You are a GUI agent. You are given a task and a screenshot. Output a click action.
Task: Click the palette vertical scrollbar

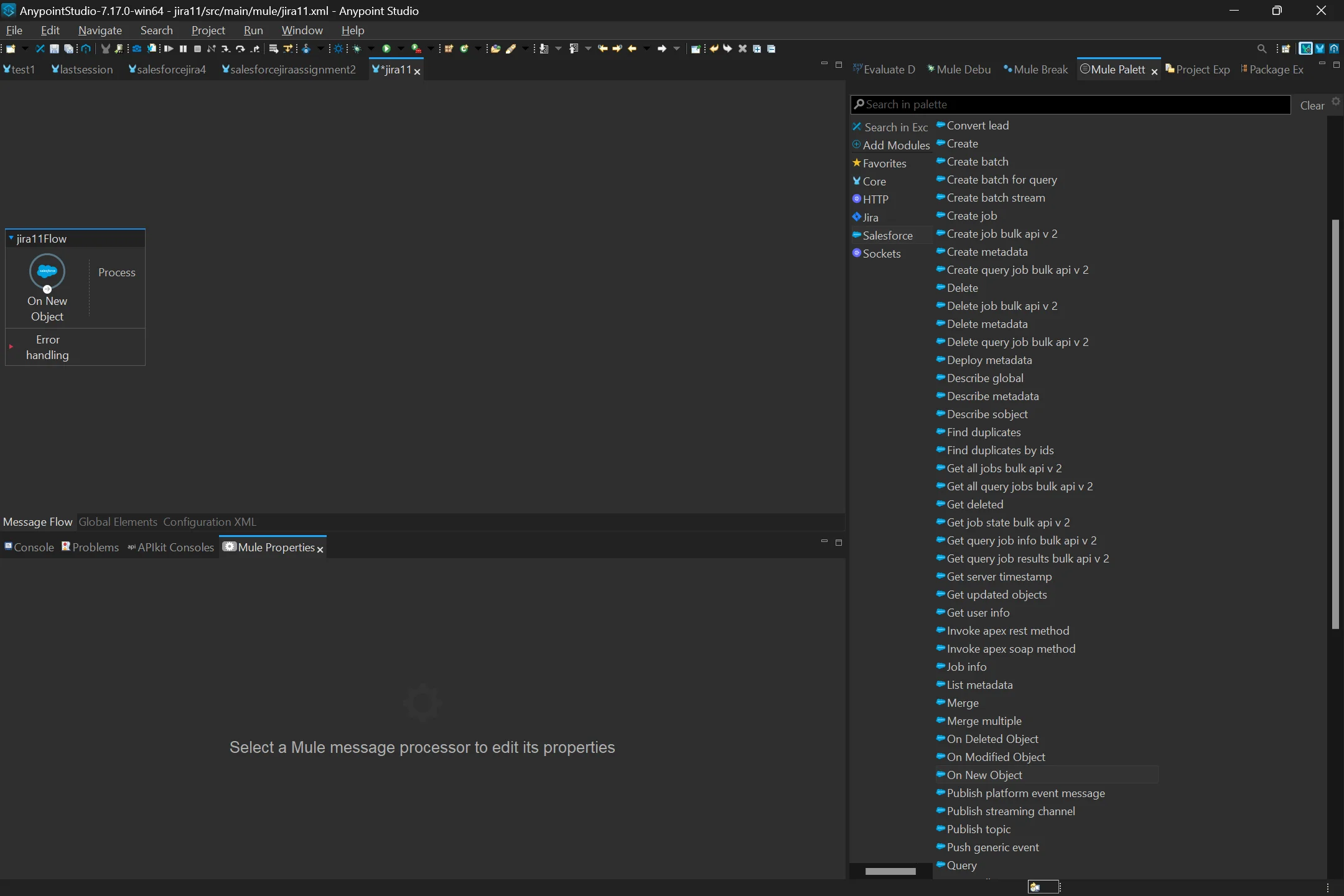[x=1335, y=423]
